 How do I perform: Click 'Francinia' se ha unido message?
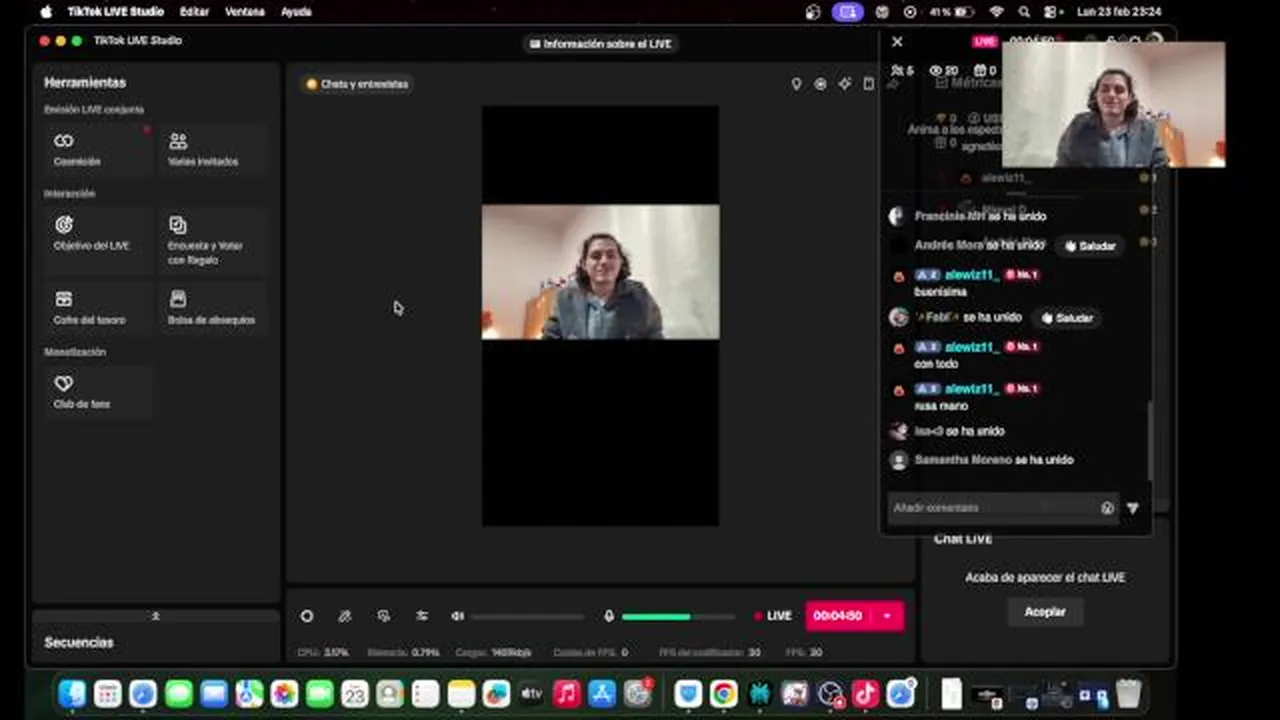coord(980,216)
